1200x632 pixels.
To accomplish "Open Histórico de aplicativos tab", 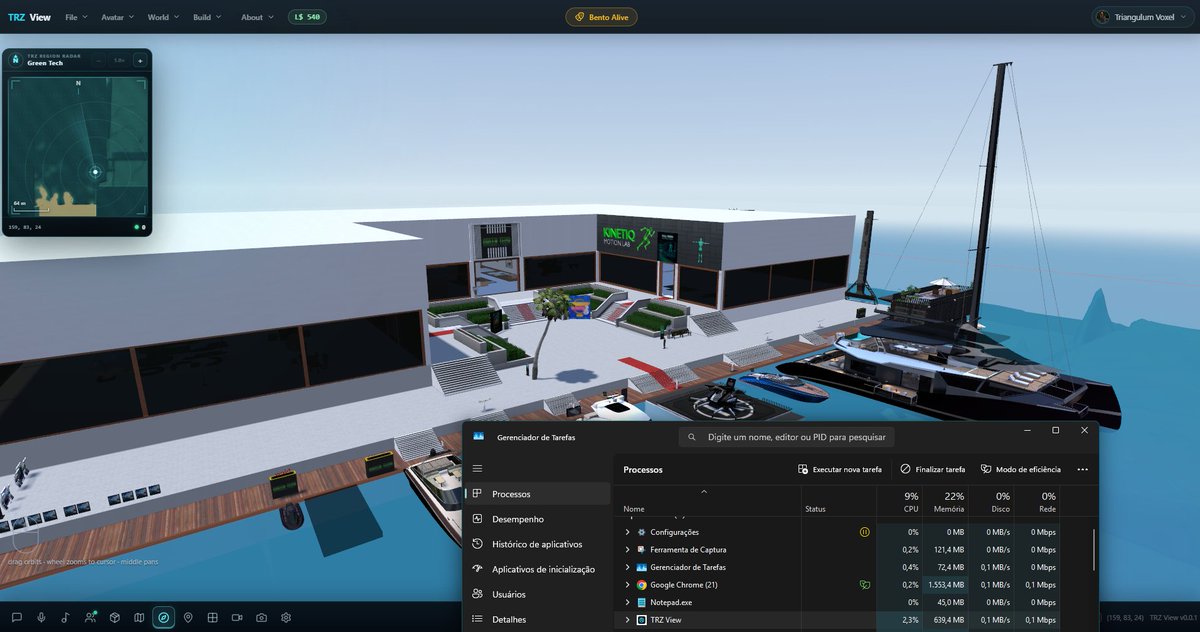I will pos(538,544).
